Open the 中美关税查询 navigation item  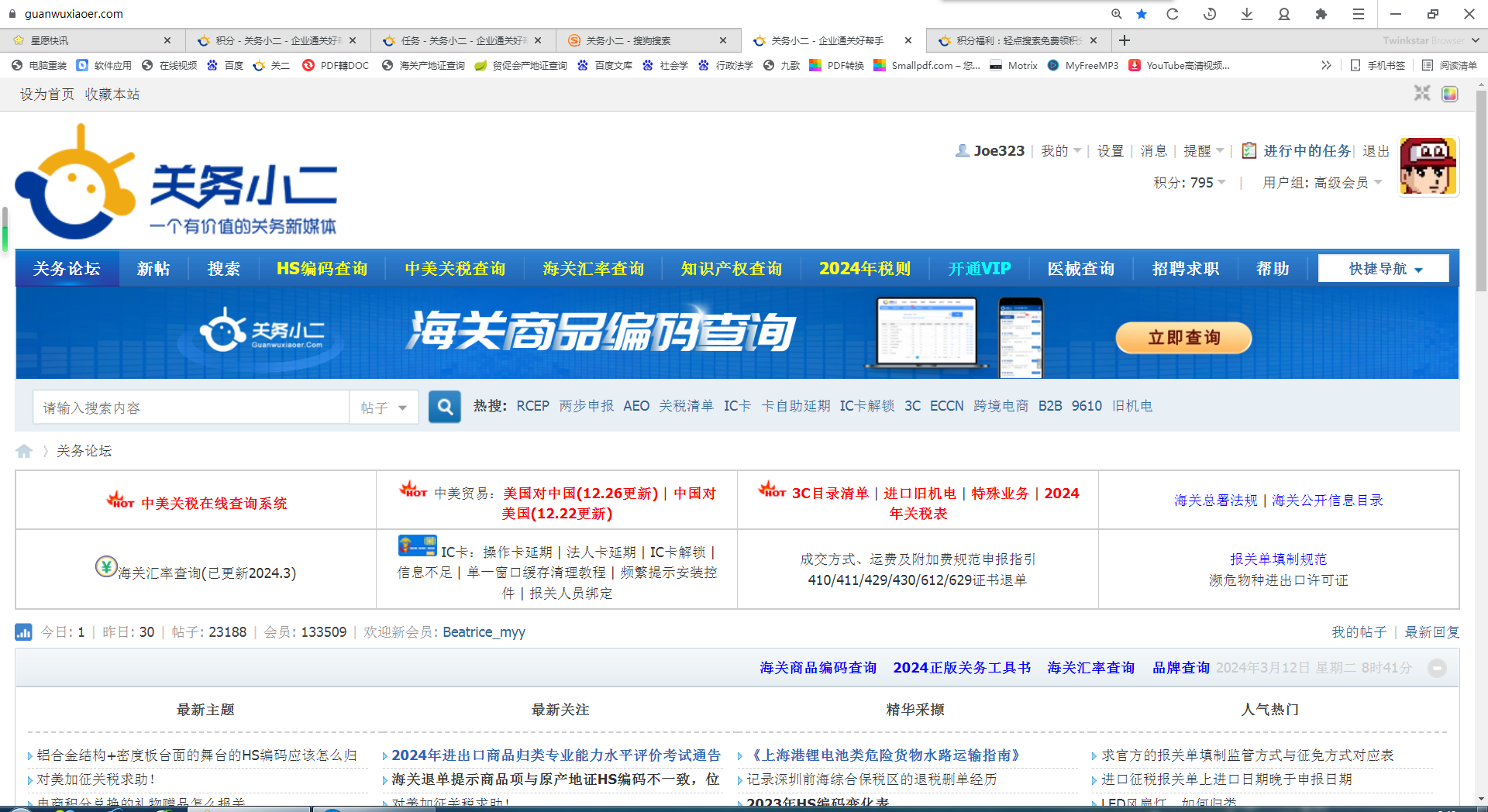pos(455,269)
